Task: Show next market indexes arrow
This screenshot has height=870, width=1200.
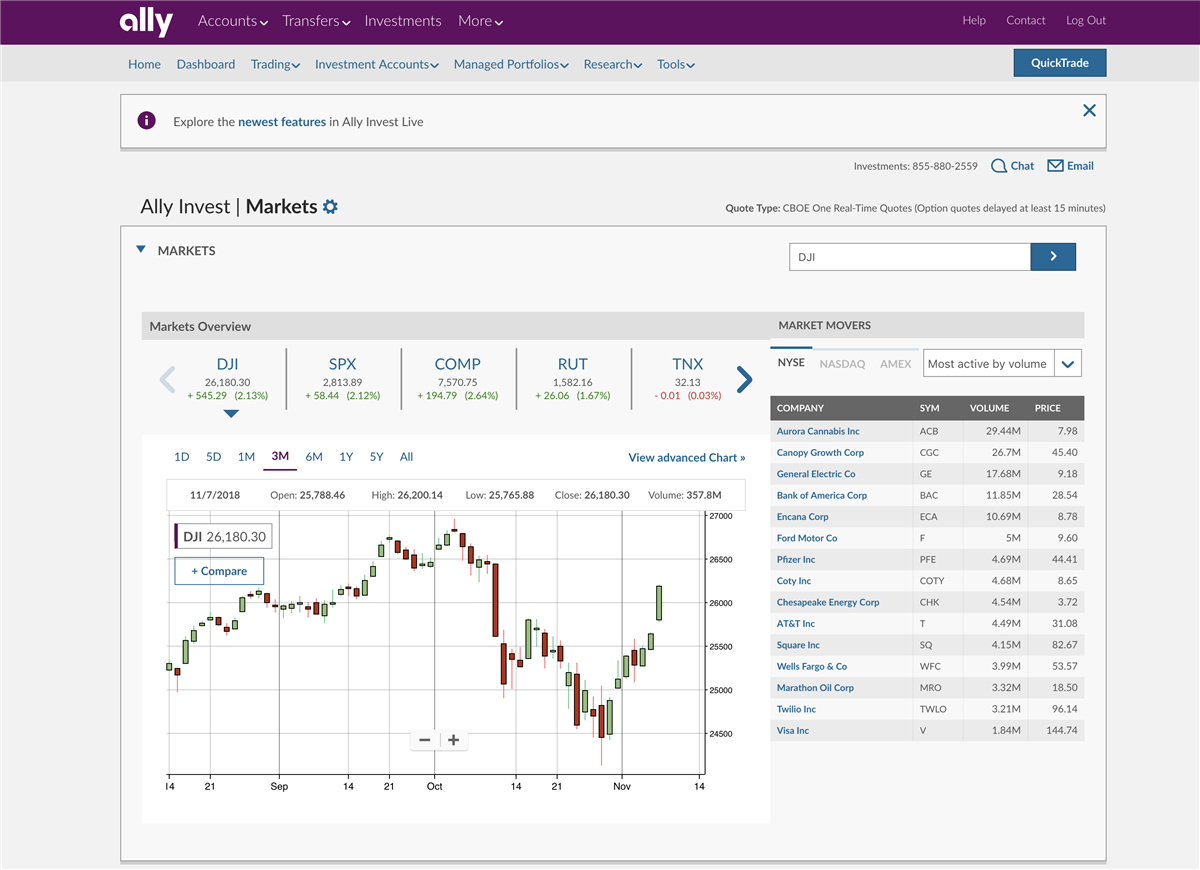Action: [x=744, y=379]
